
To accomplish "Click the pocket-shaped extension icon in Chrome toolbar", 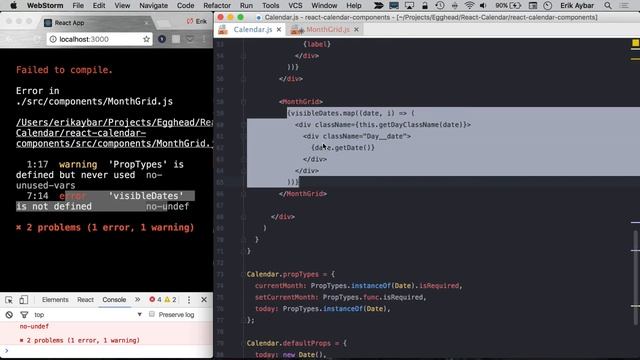I will click(190, 39).
